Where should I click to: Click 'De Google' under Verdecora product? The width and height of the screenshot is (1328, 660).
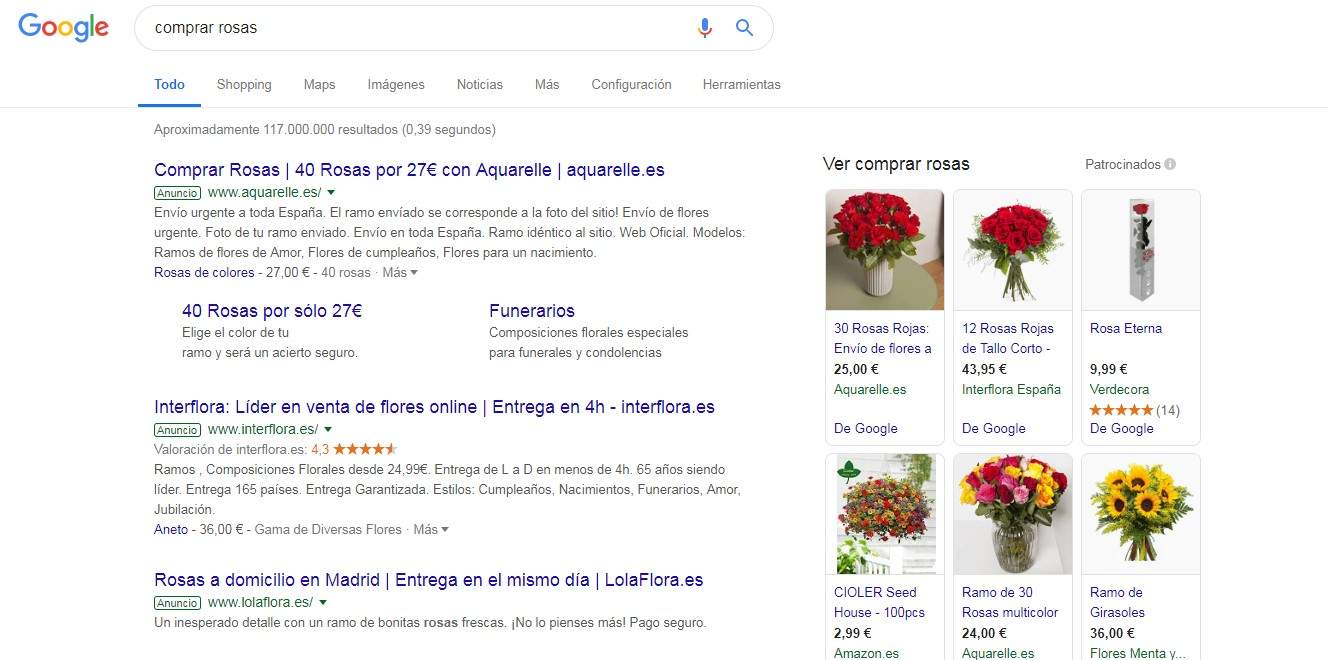click(x=1122, y=428)
